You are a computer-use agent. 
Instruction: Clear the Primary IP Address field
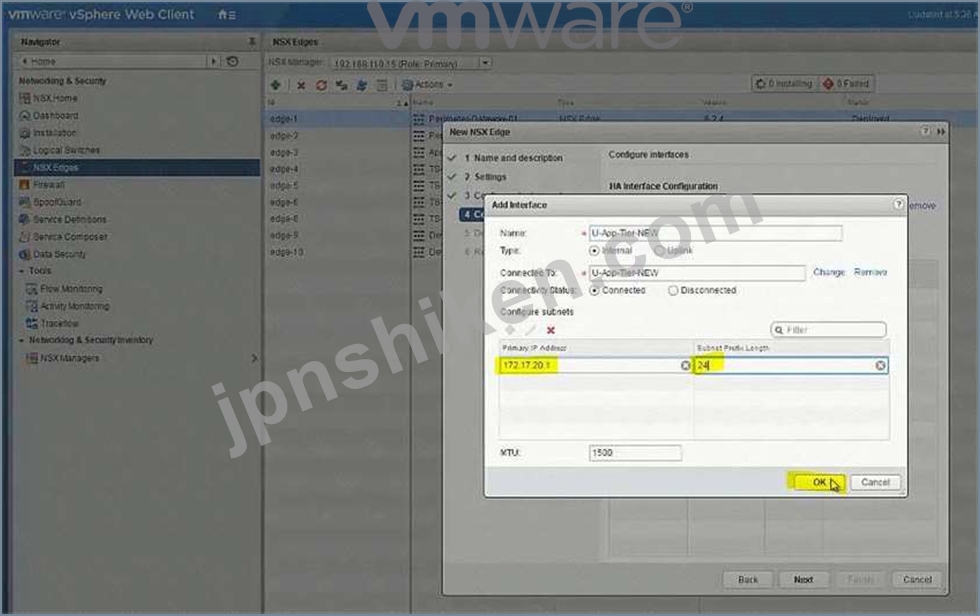pyautogui.click(x=685, y=365)
